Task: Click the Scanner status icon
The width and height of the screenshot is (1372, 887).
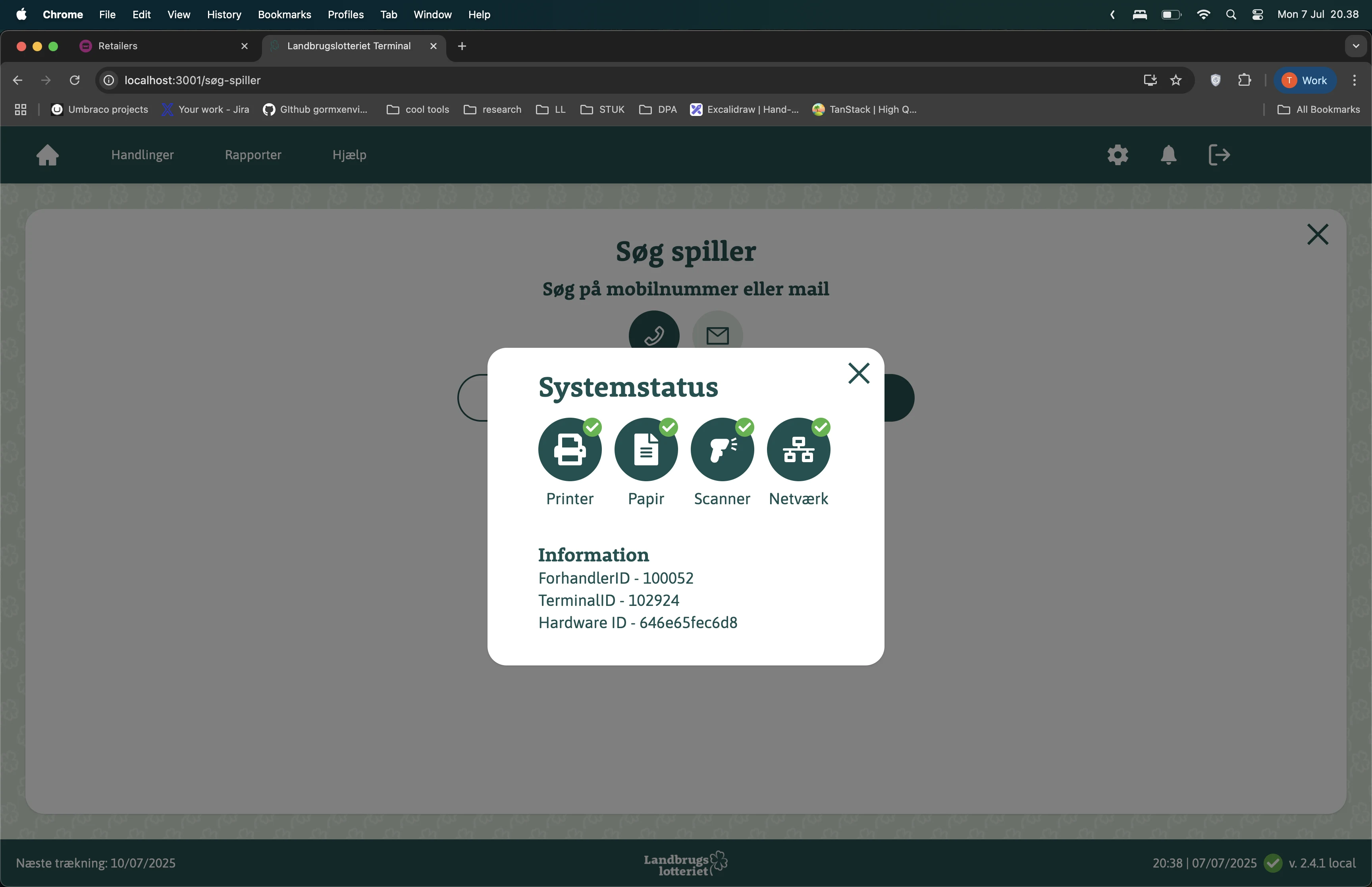Action: click(x=722, y=449)
